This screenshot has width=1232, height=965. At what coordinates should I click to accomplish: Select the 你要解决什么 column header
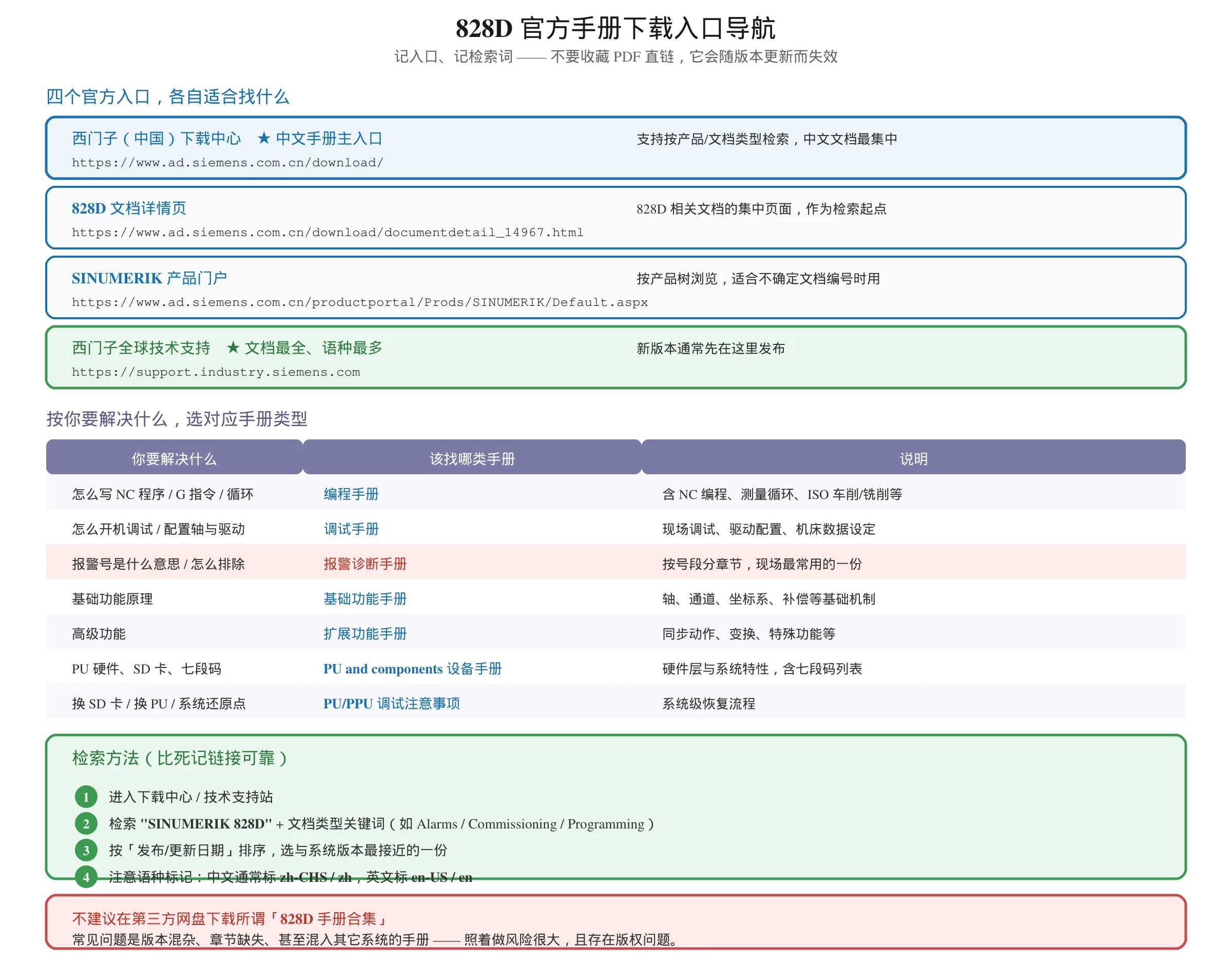(174, 457)
